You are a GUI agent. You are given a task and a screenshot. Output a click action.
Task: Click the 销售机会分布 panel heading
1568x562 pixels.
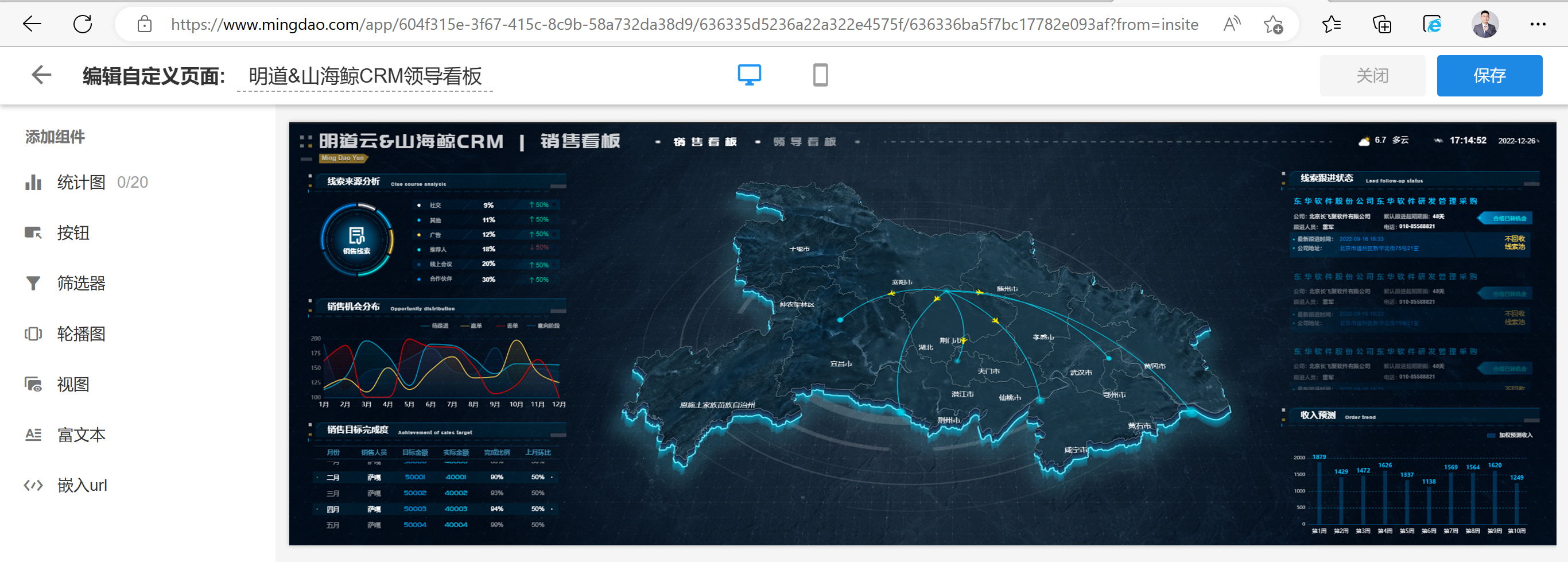coord(353,307)
